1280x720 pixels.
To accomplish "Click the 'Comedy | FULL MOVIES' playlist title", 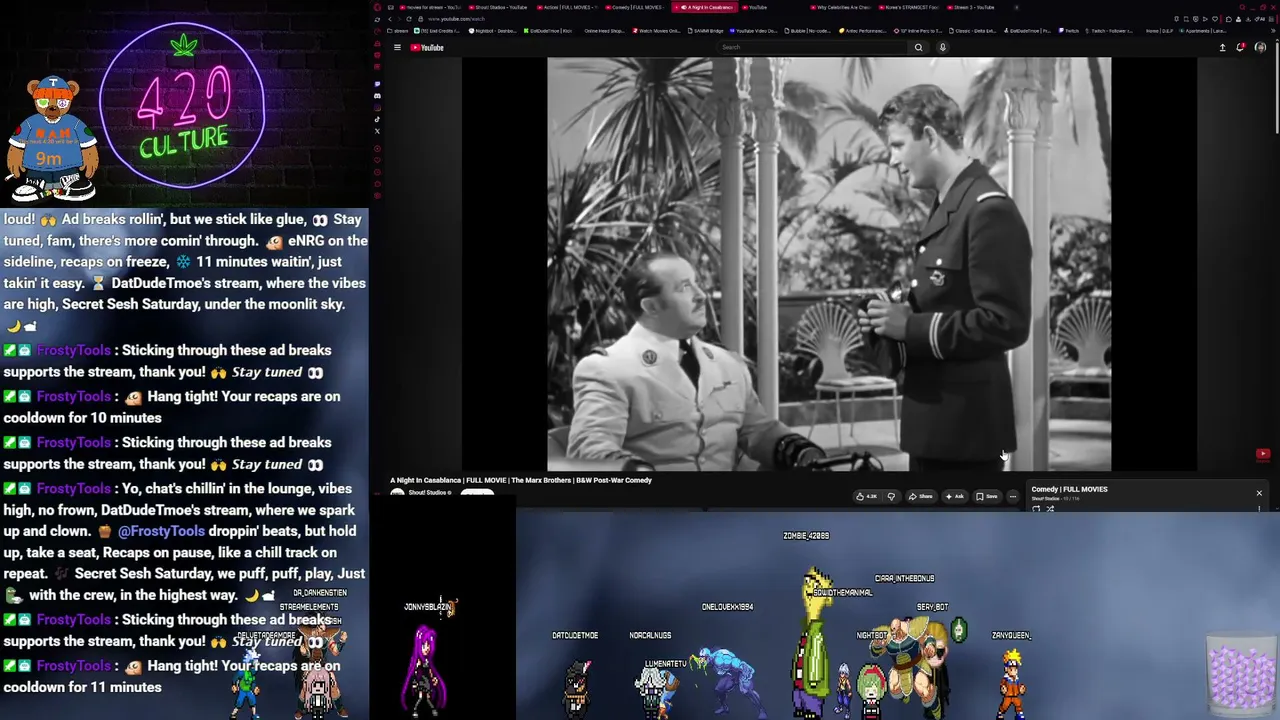I will click(1069, 489).
